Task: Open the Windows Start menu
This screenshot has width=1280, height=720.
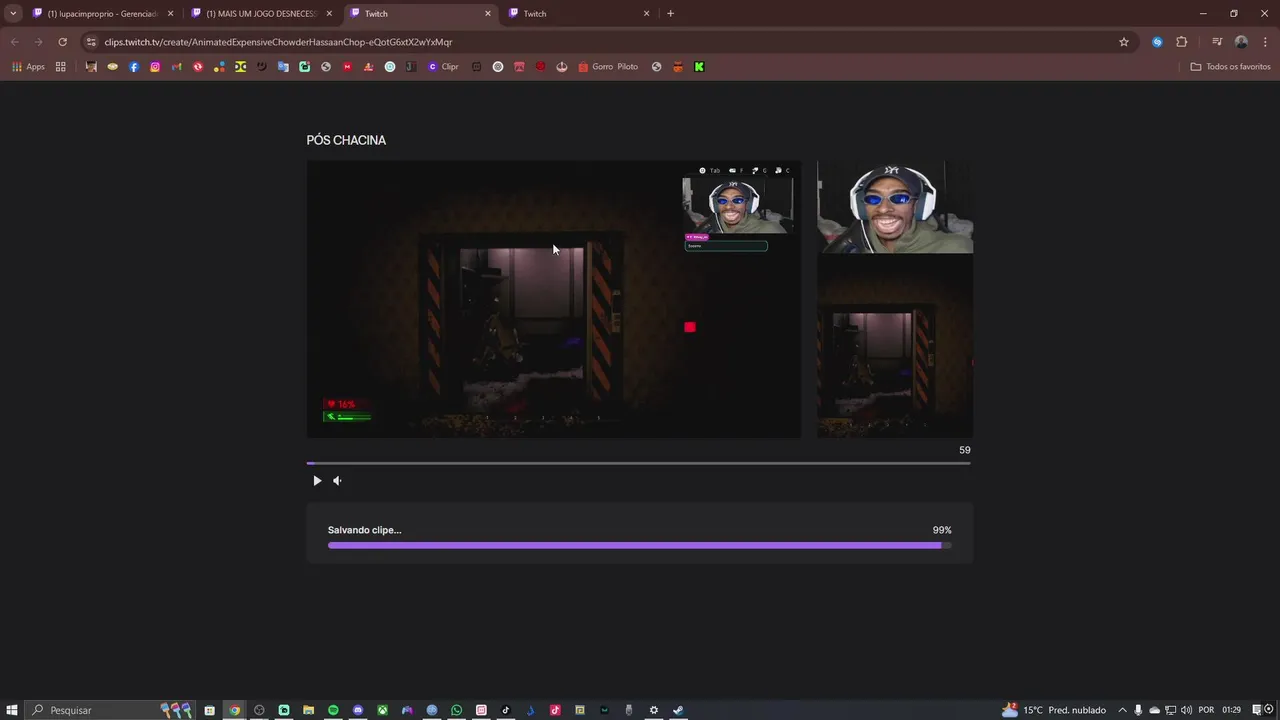Action: pyautogui.click(x=12, y=710)
